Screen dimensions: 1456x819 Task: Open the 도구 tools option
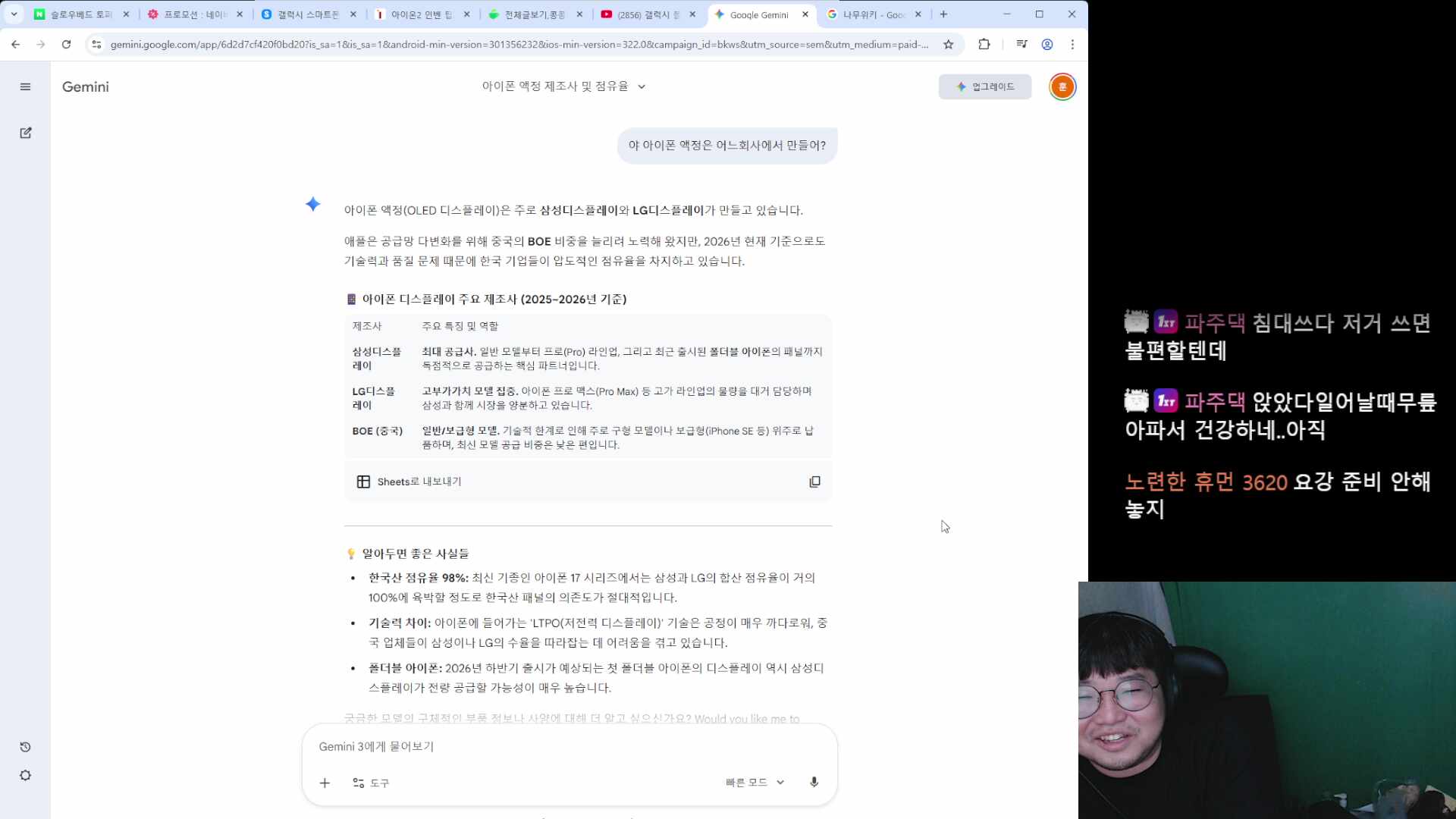(371, 783)
